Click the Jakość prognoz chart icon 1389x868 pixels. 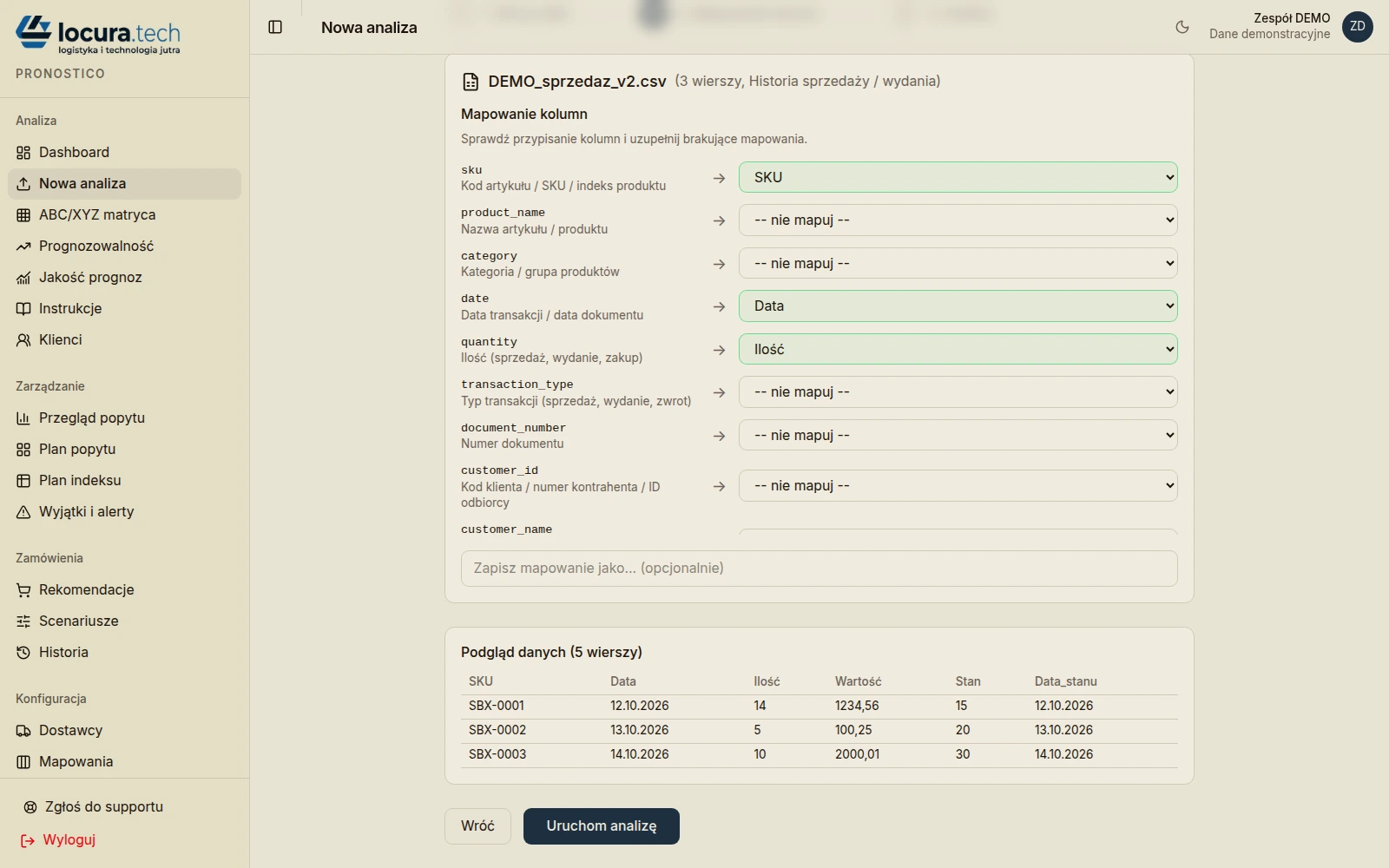23,278
